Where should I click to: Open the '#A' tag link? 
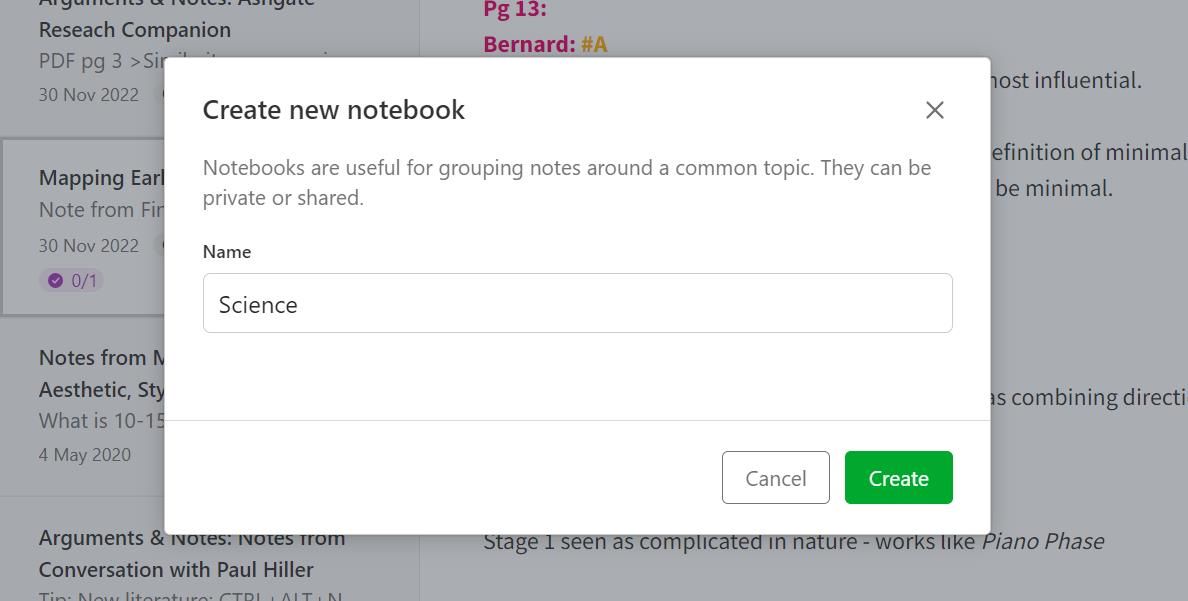[597, 44]
